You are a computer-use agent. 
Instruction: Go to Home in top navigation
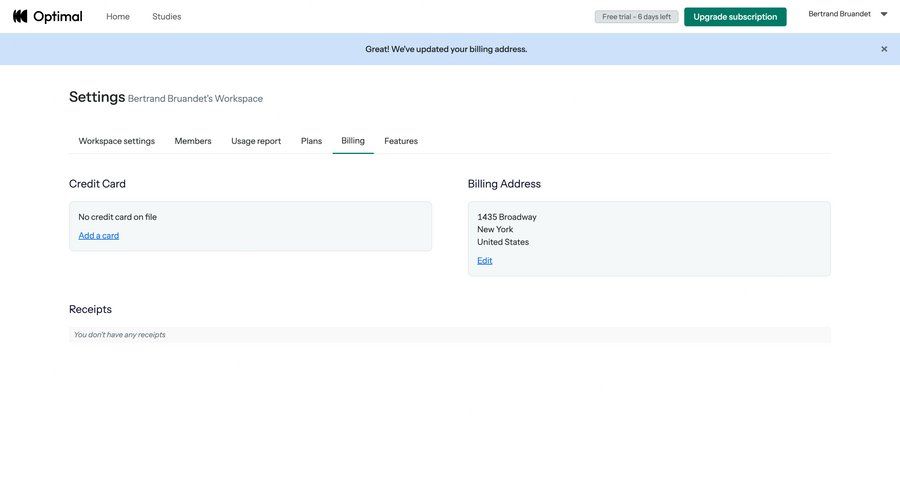coord(118,17)
